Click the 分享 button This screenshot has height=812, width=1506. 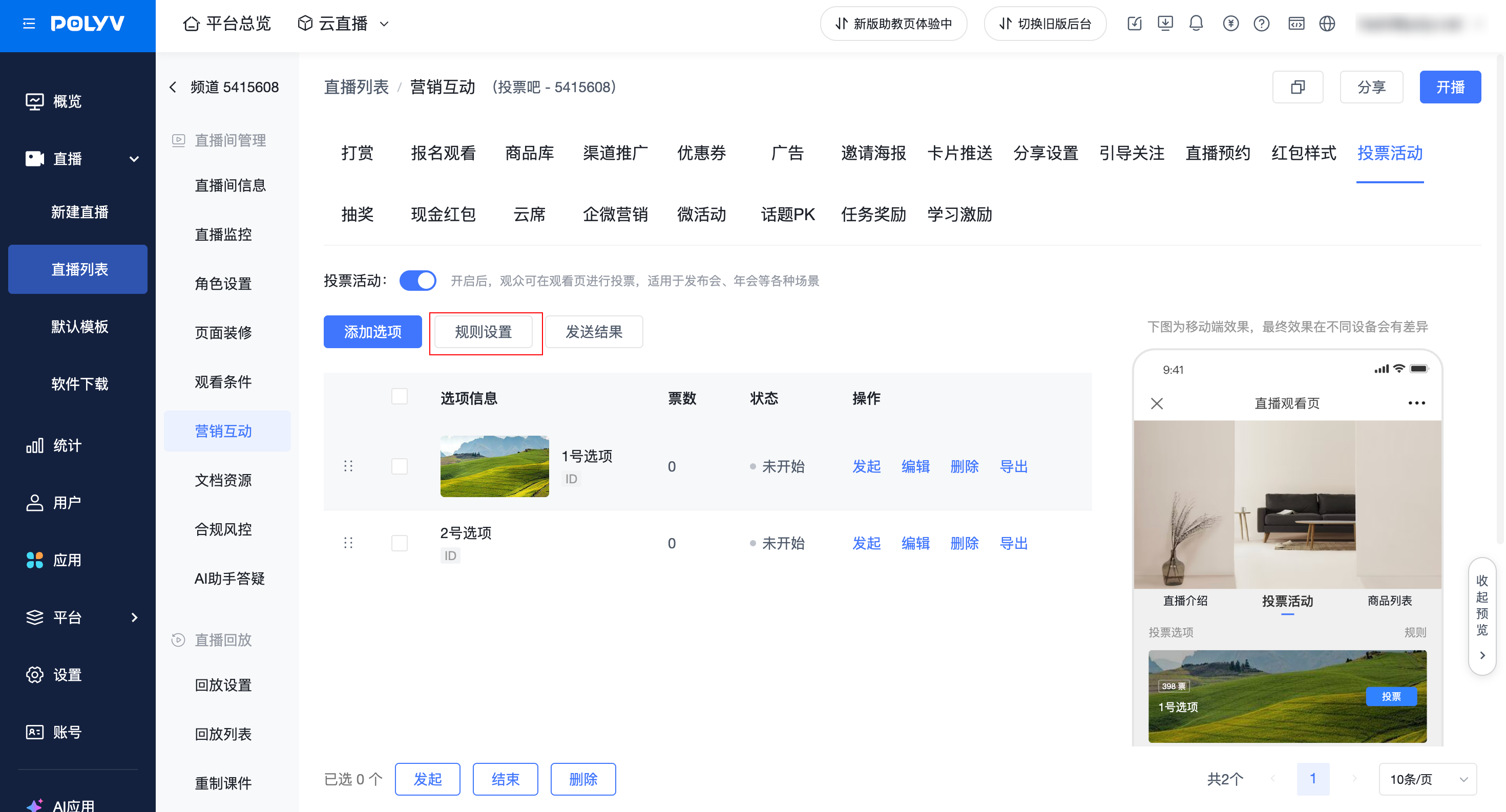pyautogui.click(x=1371, y=87)
